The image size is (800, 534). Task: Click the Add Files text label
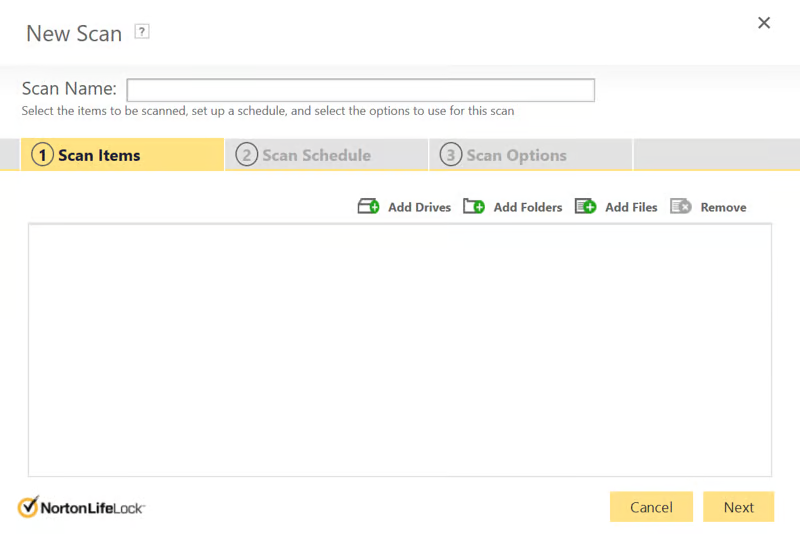(631, 207)
